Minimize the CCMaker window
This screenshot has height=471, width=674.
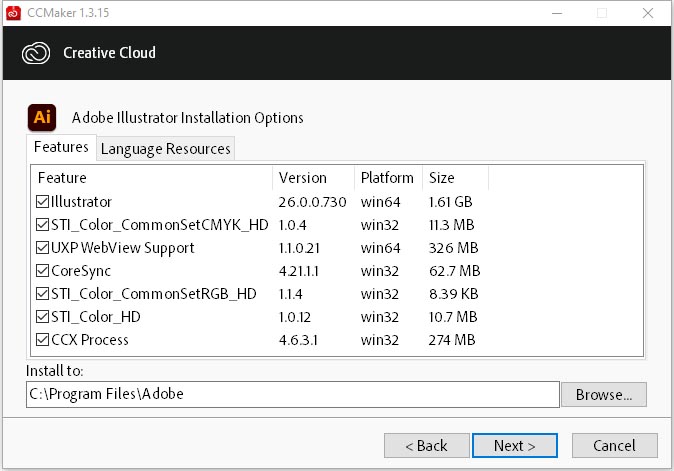point(557,13)
